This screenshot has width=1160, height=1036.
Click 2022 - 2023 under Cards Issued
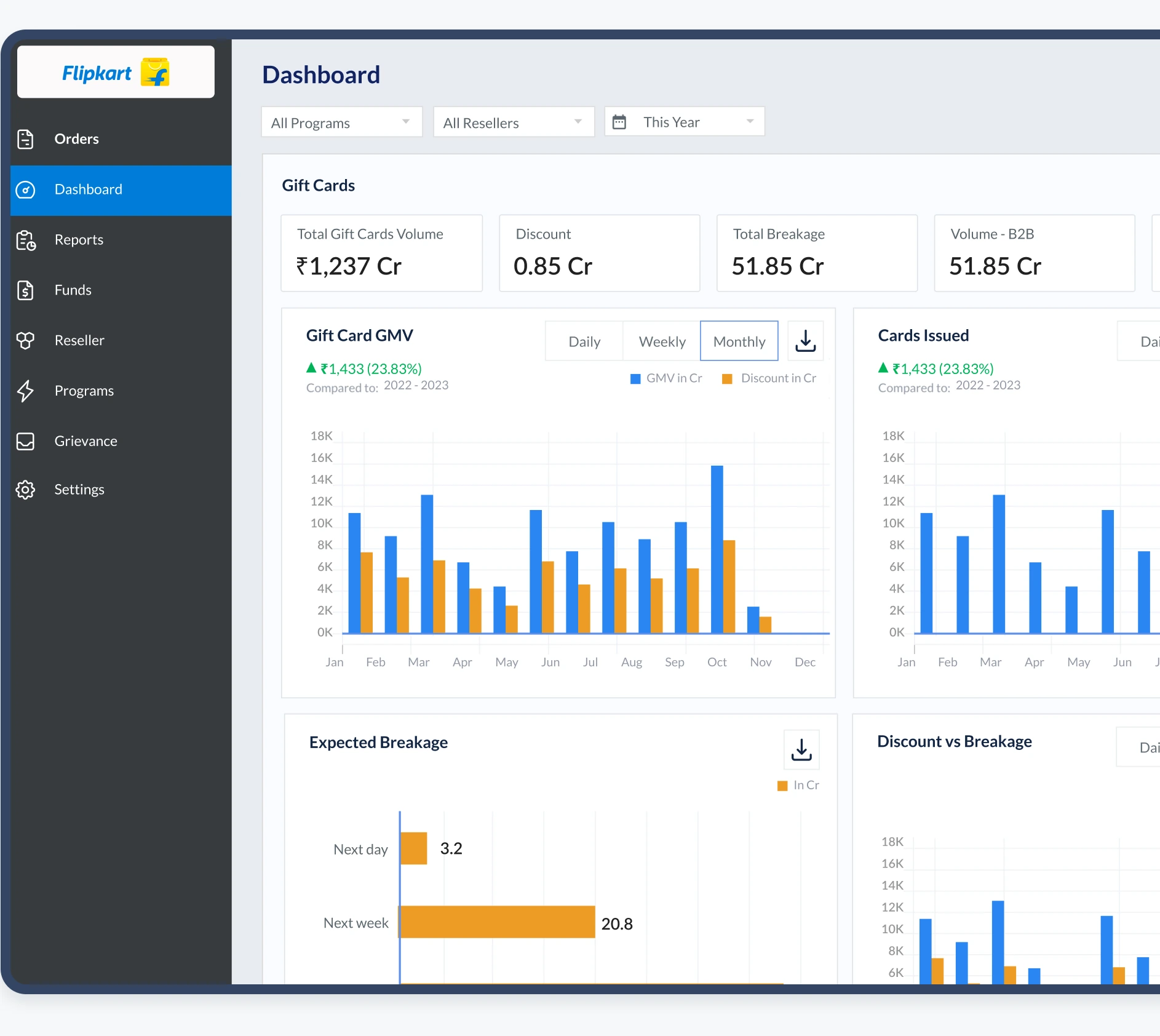tap(988, 385)
